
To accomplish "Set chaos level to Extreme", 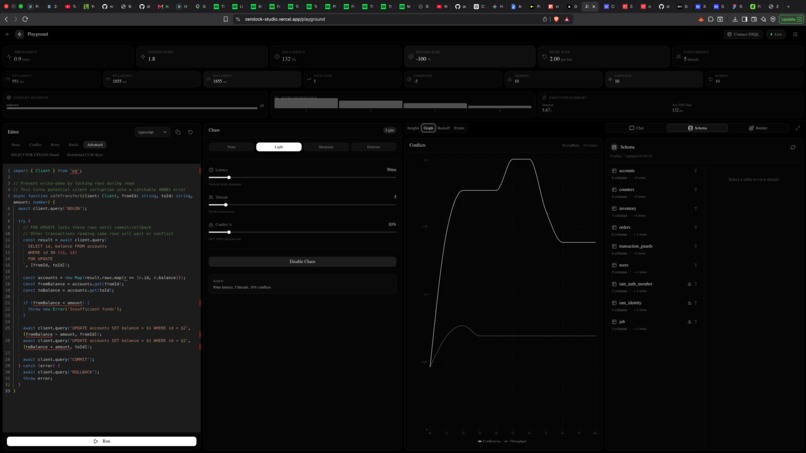I will [373, 147].
